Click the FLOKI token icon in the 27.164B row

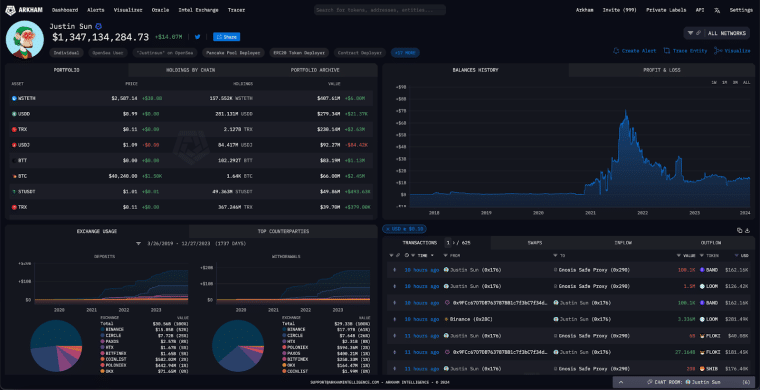tap(702, 352)
